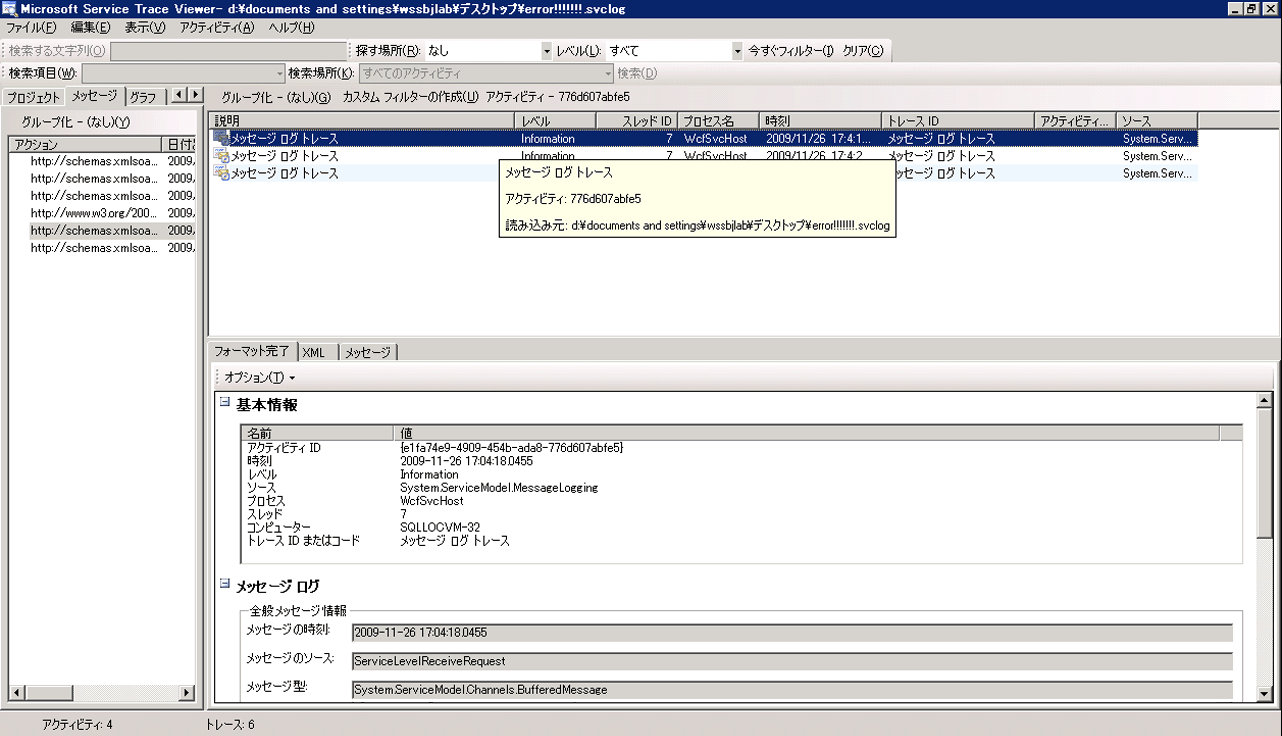Image resolution: width=1282 pixels, height=736 pixels.
Task: Open the 検索項目(W) combo box
Action: point(280,73)
